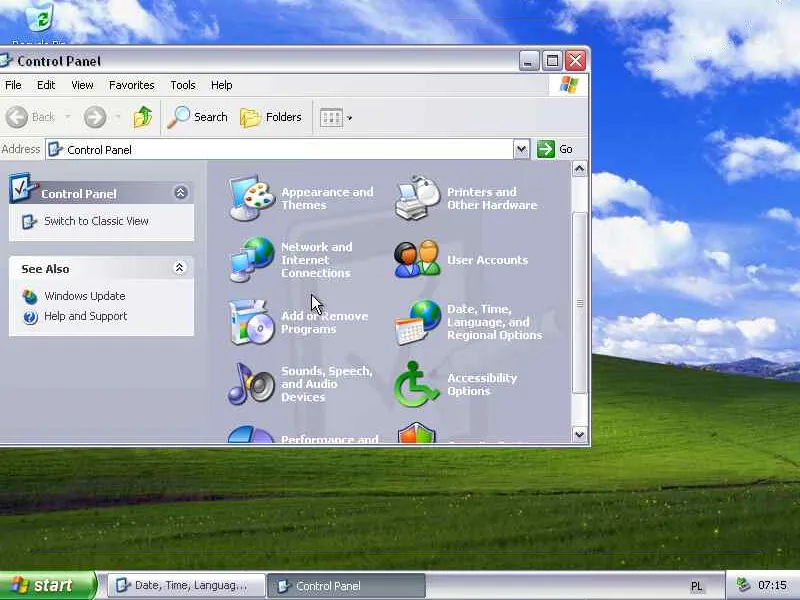Click the Start button

pyautogui.click(x=47, y=585)
